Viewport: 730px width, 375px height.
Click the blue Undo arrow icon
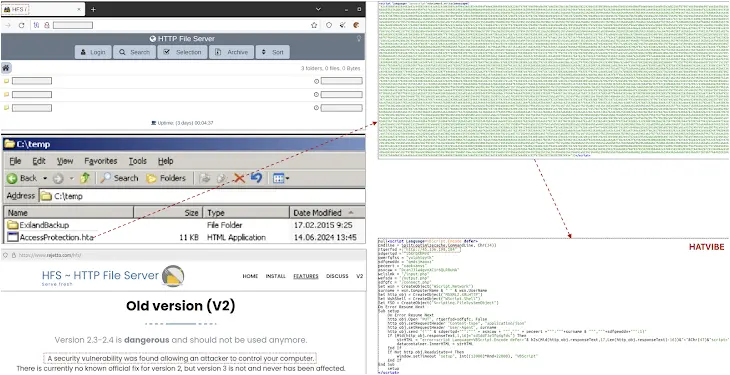[x=257, y=177]
